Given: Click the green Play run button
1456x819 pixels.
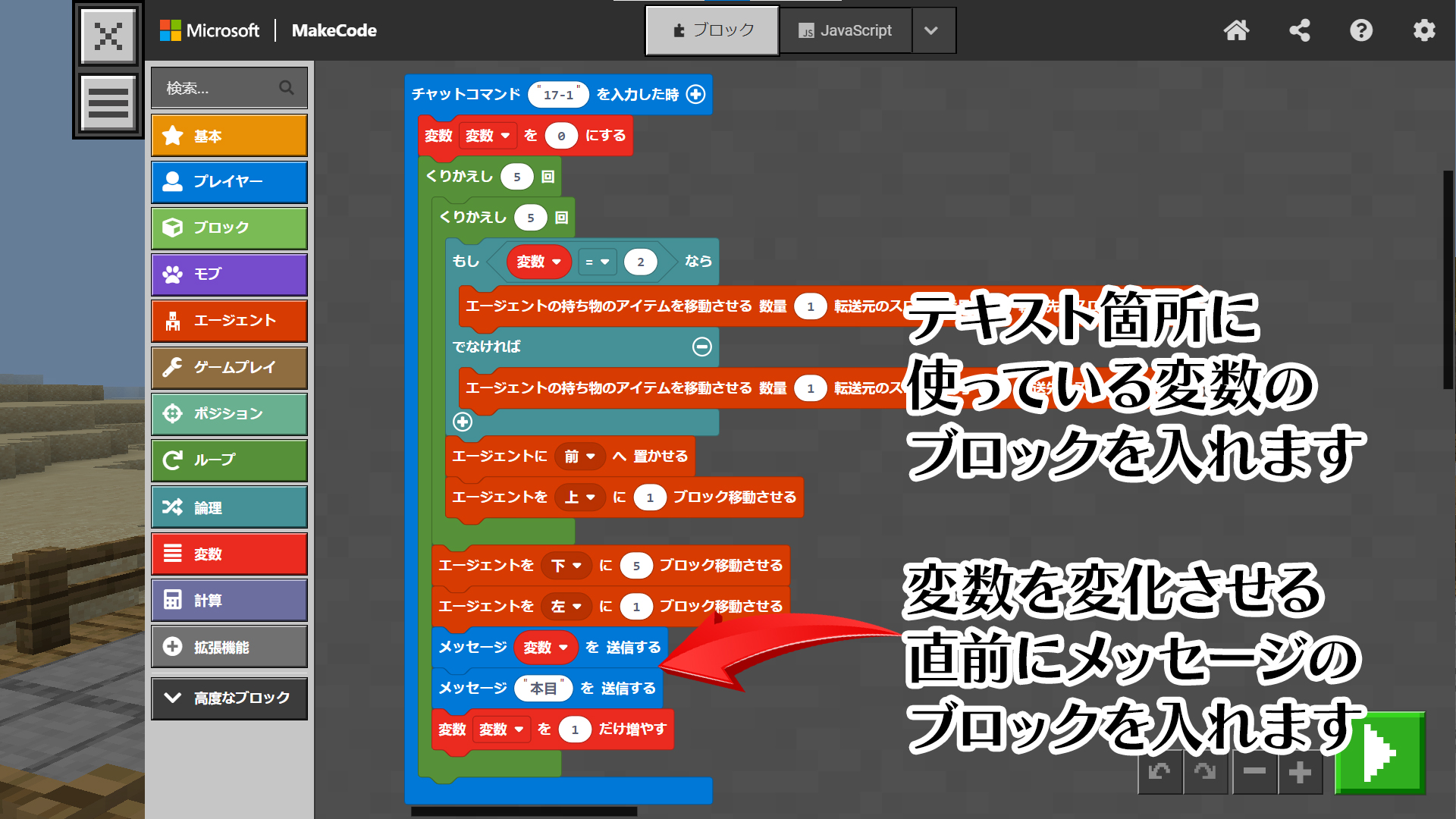Looking at the screenshot, I should click(1379, 754).
